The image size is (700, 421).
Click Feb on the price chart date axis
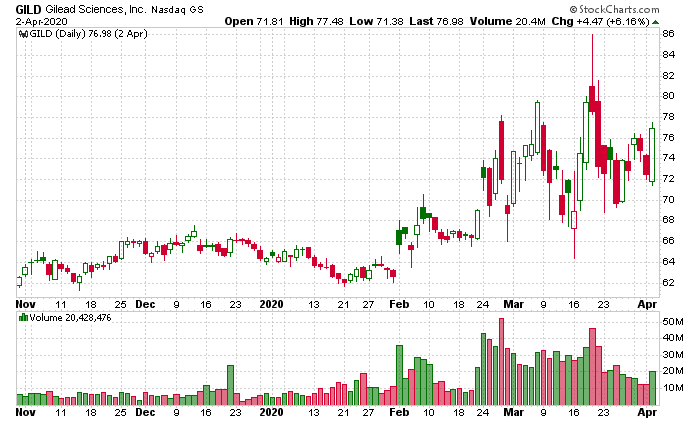pyautogui.click(x=399, y=304)
